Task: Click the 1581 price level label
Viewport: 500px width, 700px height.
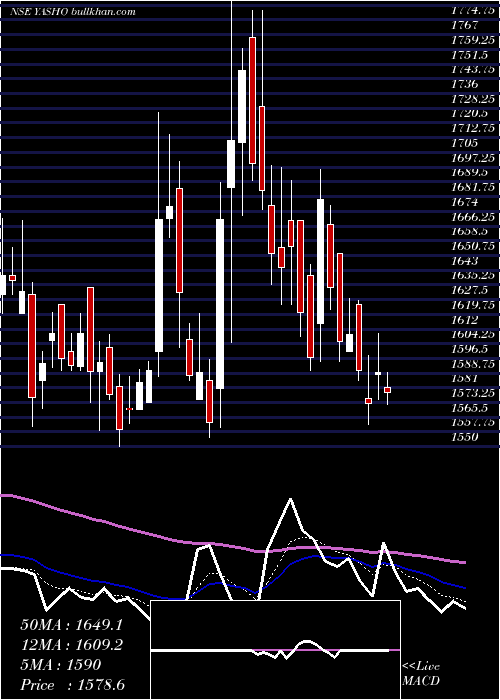Action: coord(464,379)
